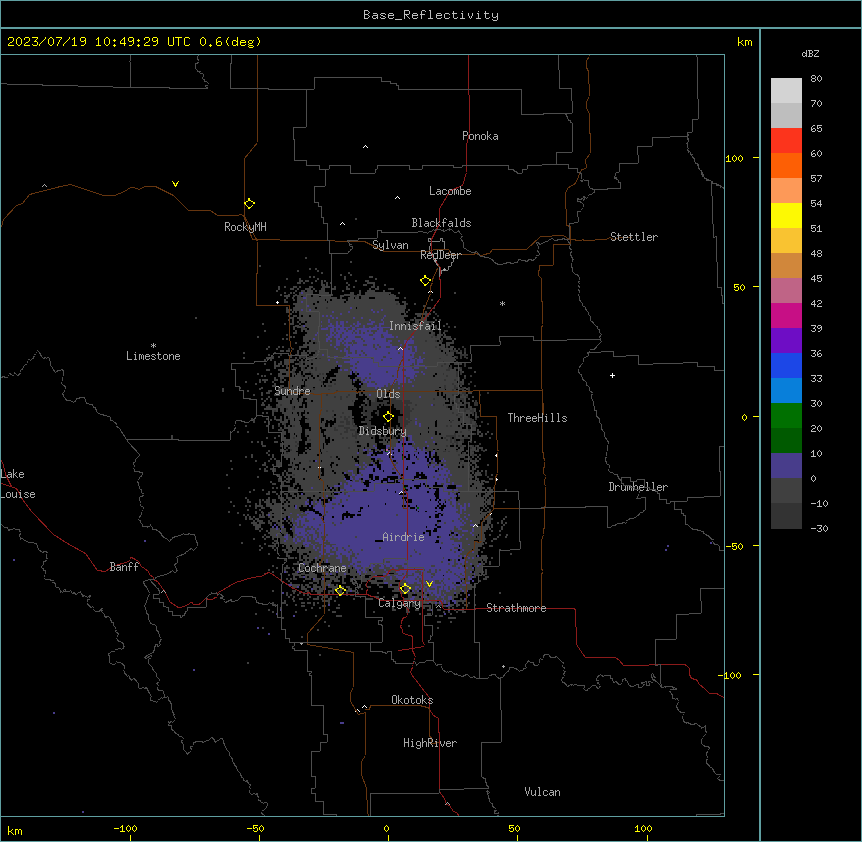The height and width of the screenshot is (842, 862).
Task: Pick the violet 36-39 dBZ swatch
Action: [786, 341]
